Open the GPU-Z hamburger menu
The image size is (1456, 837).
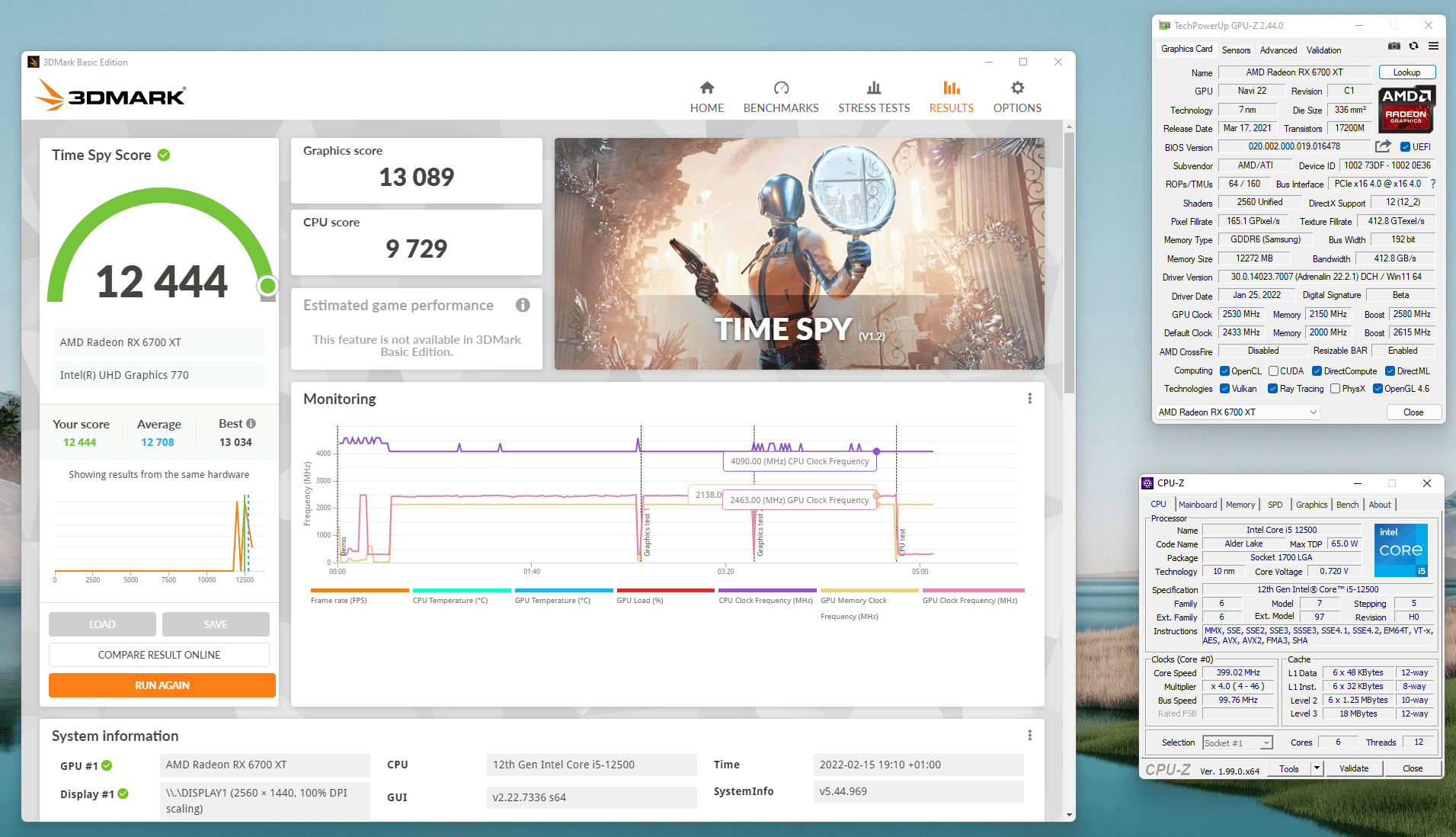coord(1433,46)
